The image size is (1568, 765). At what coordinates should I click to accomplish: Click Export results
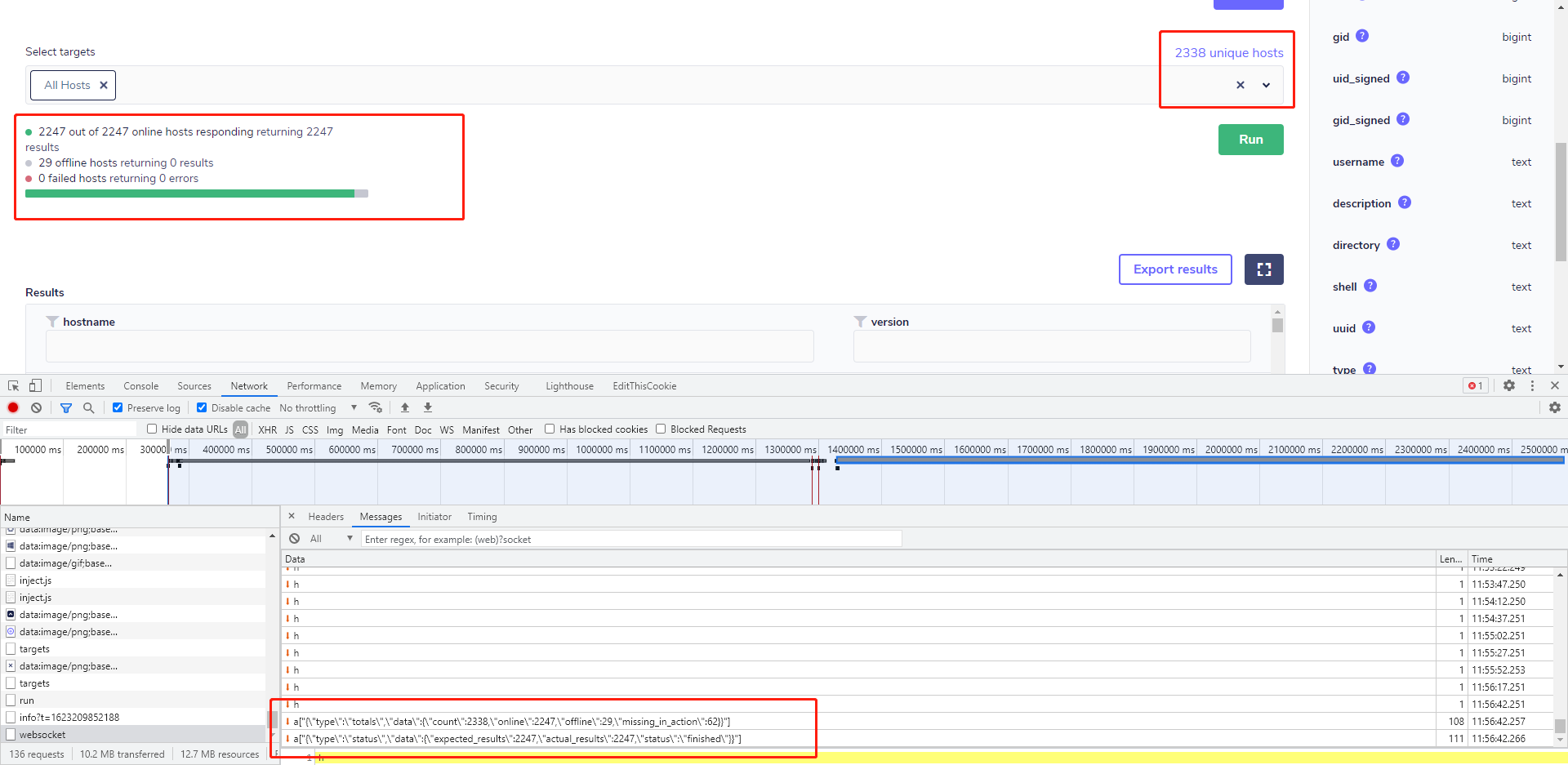click(1175, 269)
